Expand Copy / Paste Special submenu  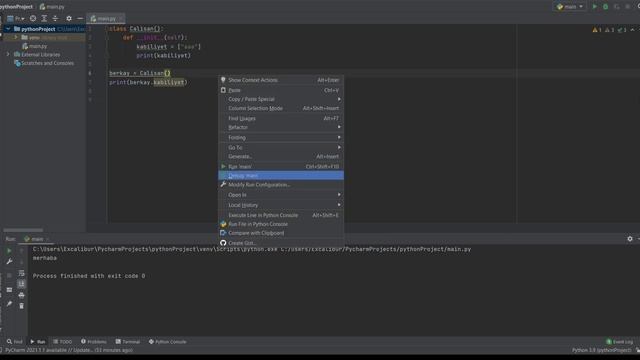(281, 99)
